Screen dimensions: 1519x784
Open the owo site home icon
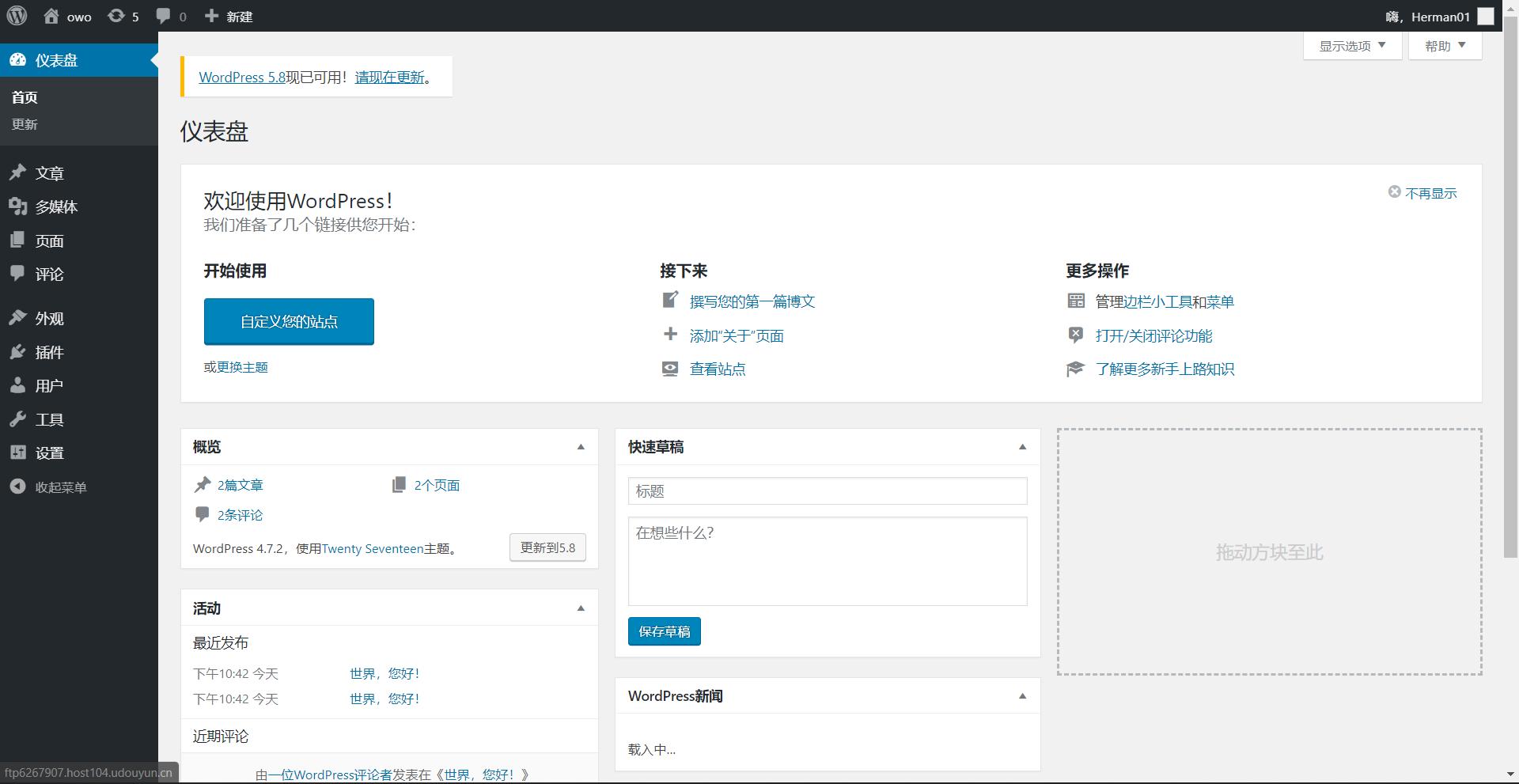(52, 16)
